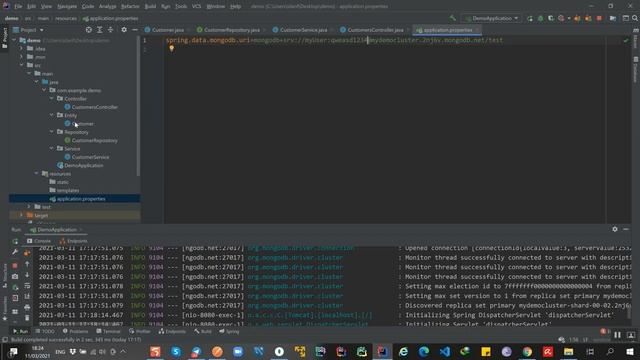
Task: Click the Rerun DemoApplication toolbar icon
Action: tap(530, 18)
